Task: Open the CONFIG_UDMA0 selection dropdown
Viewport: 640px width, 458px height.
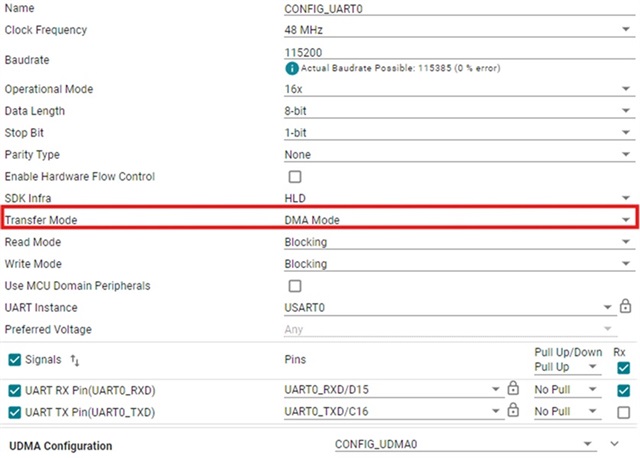Action: pyautogui.click(x=465, y=444)
